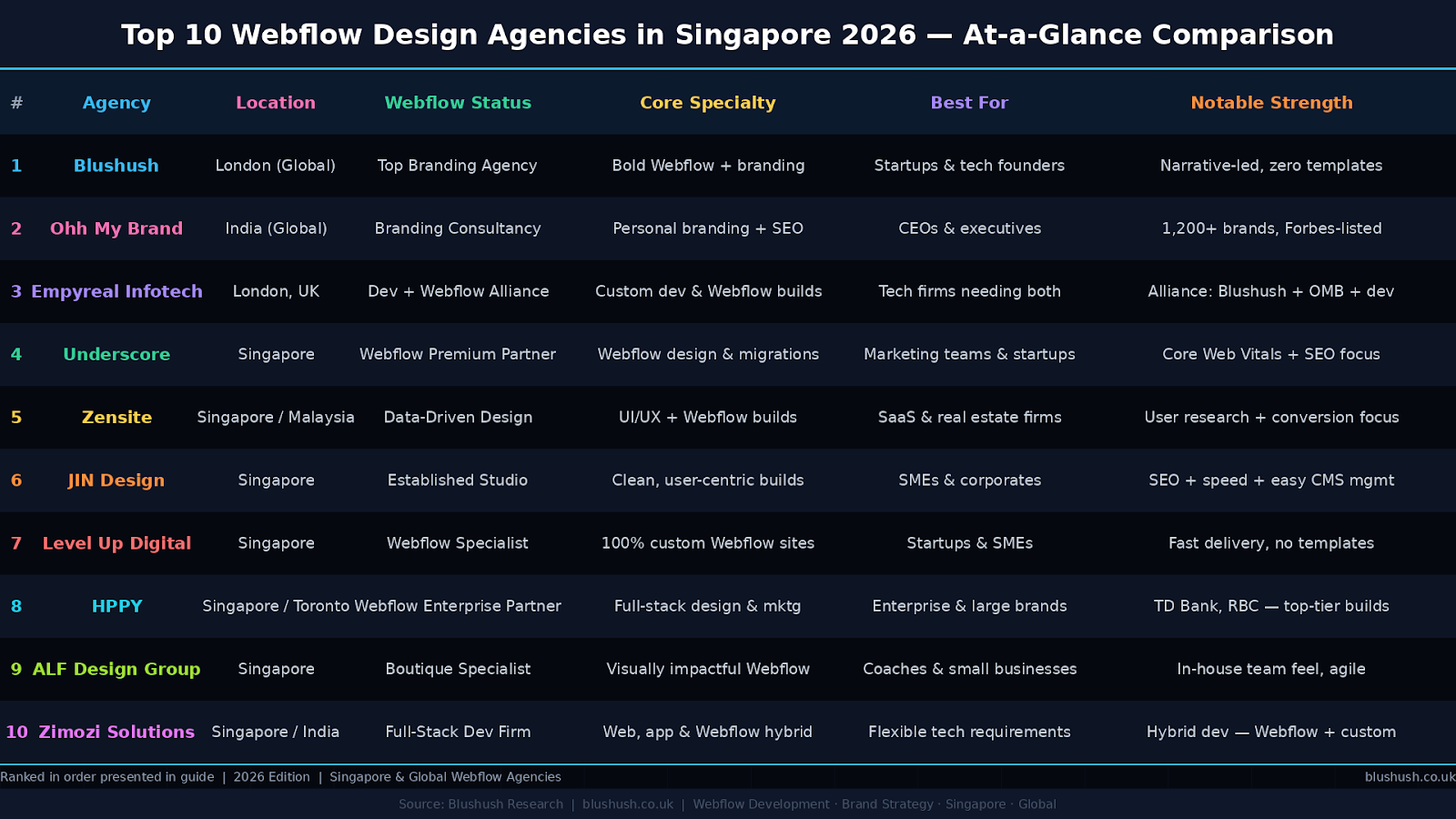Image resolution: width=1456 pixels, height=819 pixels.
Task: Click 'Custom dev & Webflow builds' cell
Action: point(708,291)
